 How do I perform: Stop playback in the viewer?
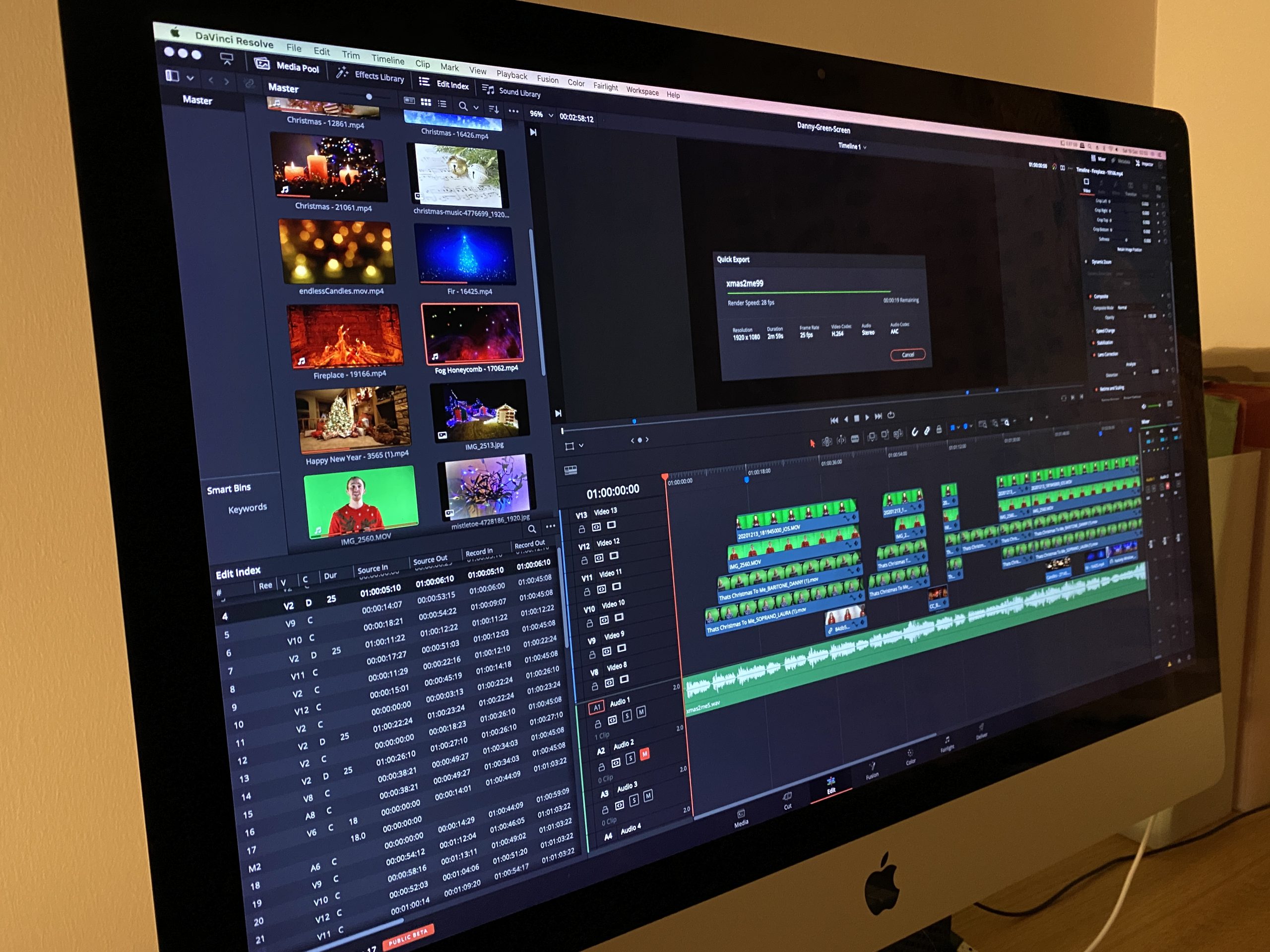[857, 418]
